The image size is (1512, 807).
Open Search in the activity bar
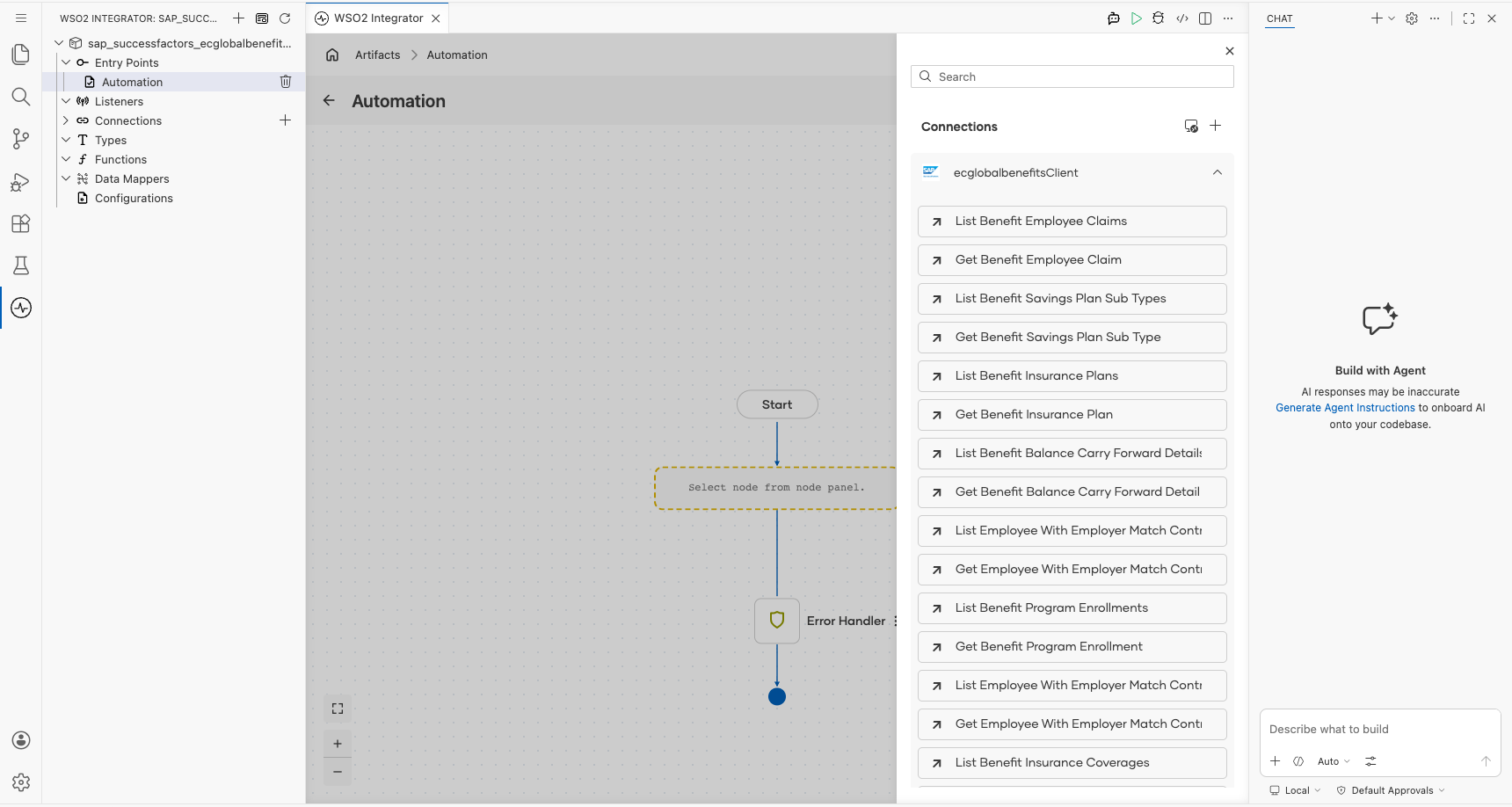click(21, 97)
